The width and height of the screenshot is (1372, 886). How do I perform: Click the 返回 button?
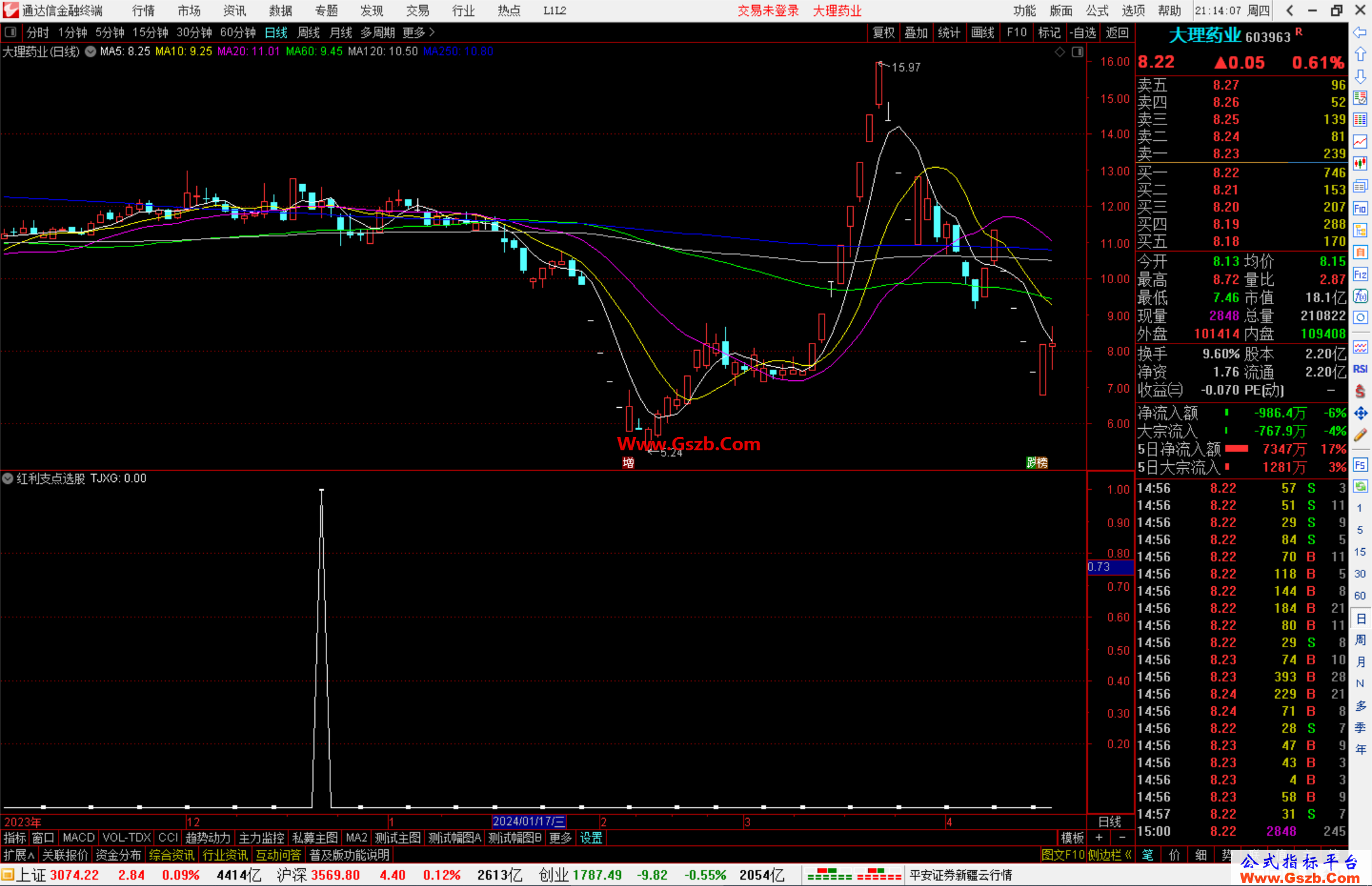[1117, 32]
